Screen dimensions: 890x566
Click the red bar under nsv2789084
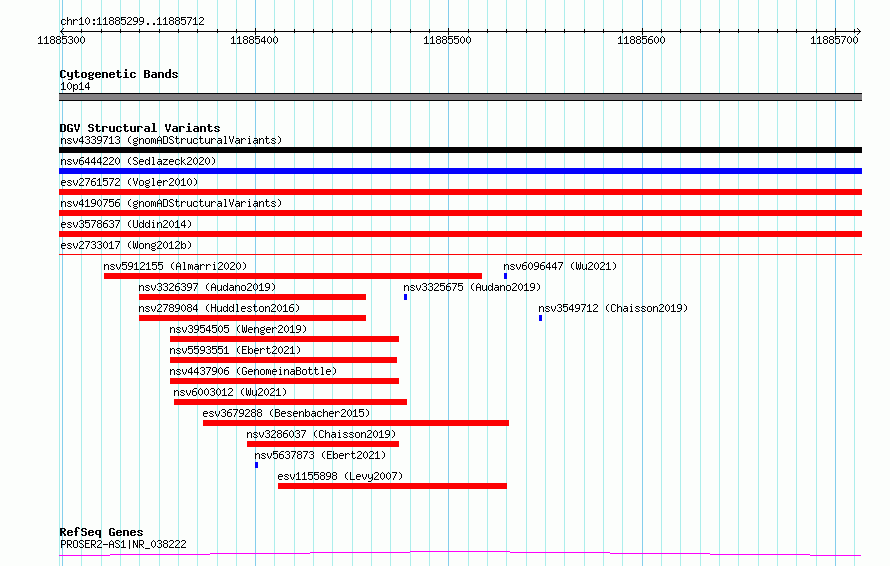click(253, 318)
